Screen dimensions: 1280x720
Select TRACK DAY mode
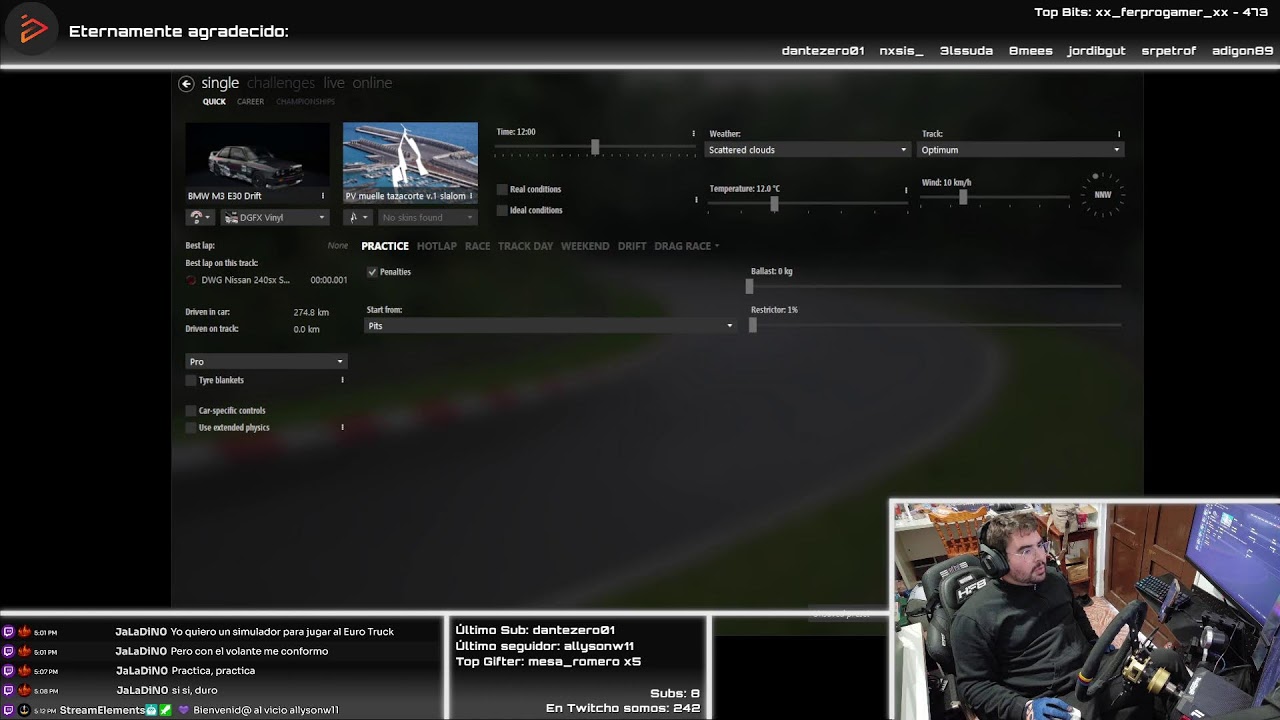pos(525,246)
